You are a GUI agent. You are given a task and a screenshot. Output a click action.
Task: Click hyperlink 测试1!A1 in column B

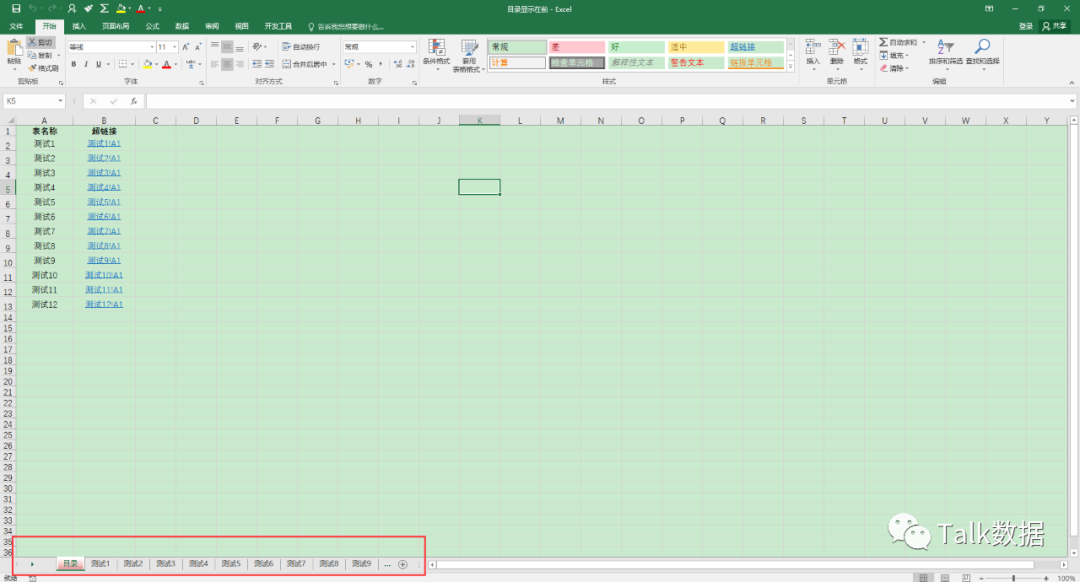point(104,143)
